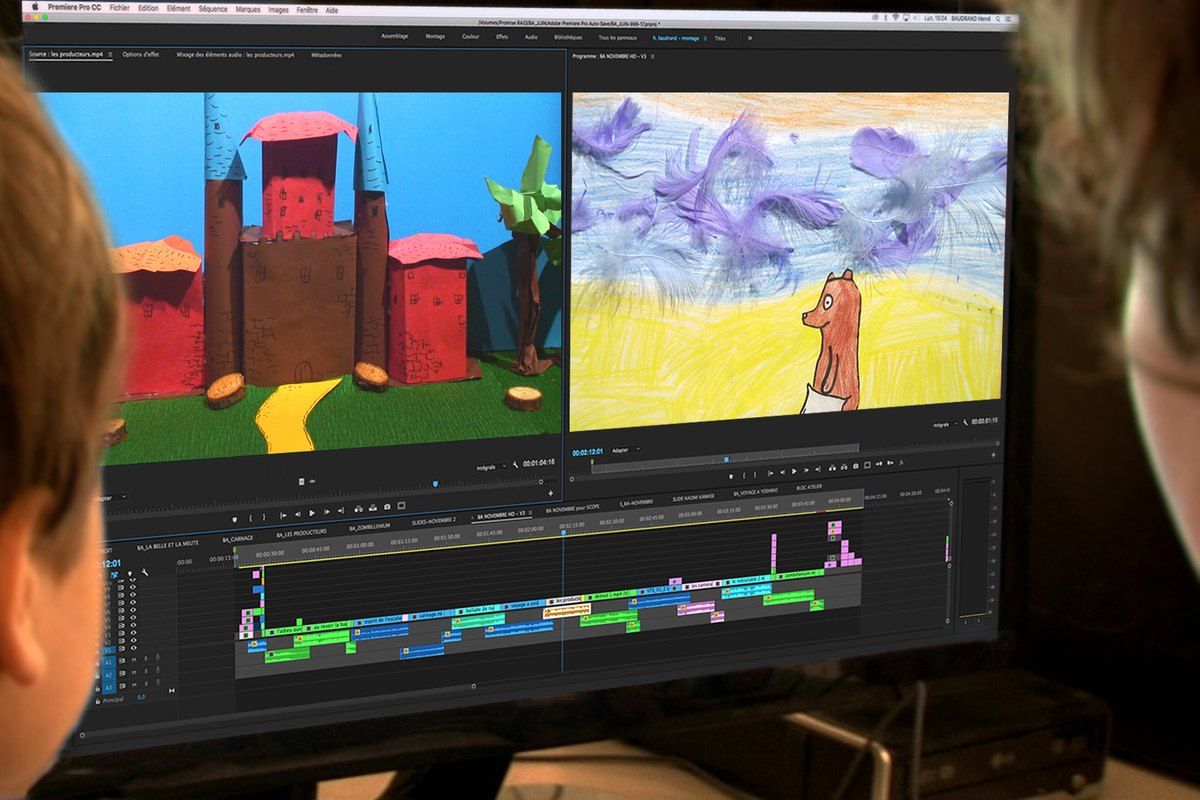Add marker in the Source monitor
The height and width of the screenshot is (800, 1200).
235,518
